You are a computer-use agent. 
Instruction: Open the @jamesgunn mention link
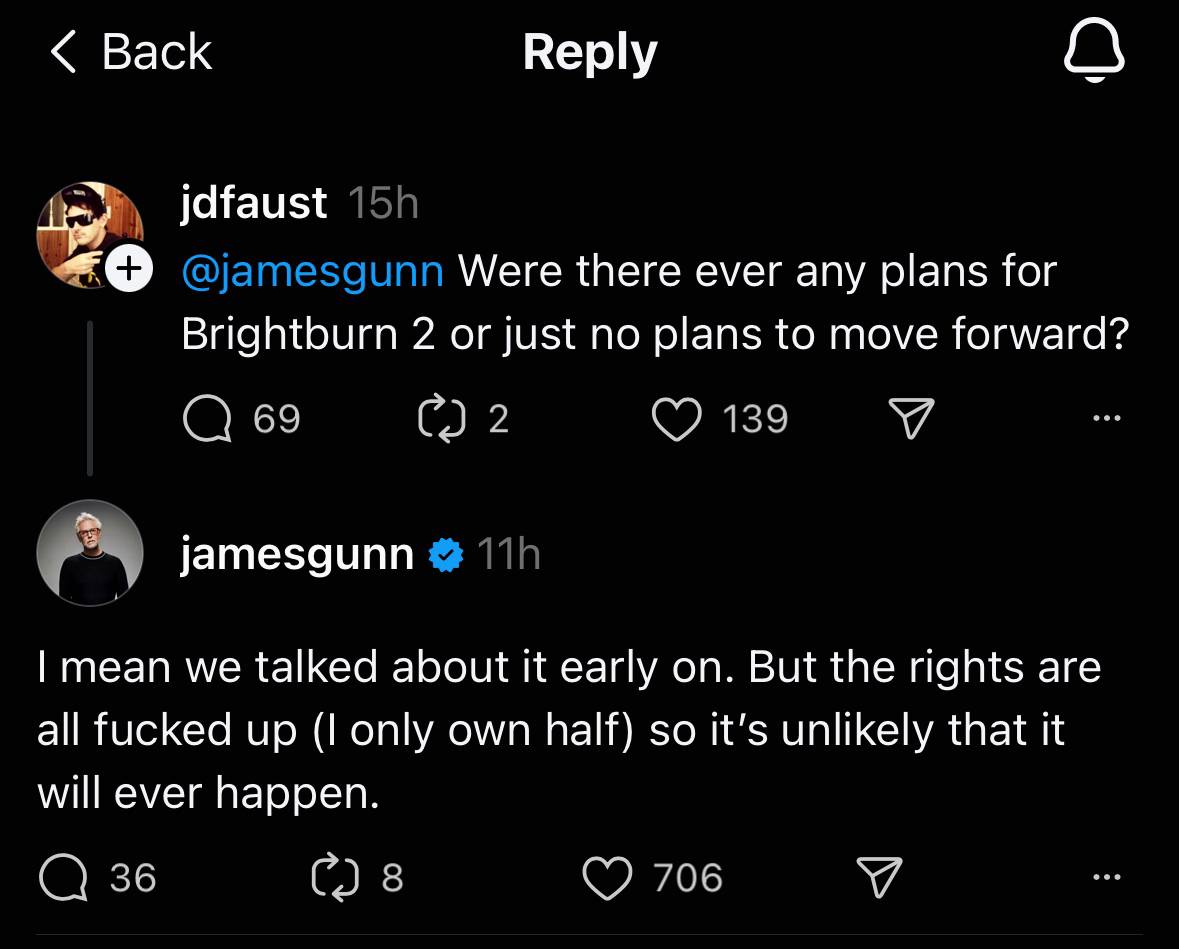tap(312, 271)
